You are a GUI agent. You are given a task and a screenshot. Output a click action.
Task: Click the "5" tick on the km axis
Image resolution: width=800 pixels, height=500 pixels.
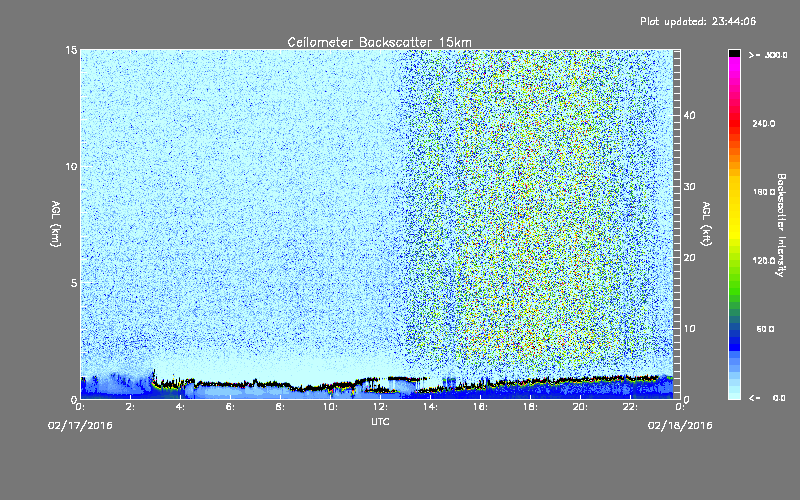[73, 283]
